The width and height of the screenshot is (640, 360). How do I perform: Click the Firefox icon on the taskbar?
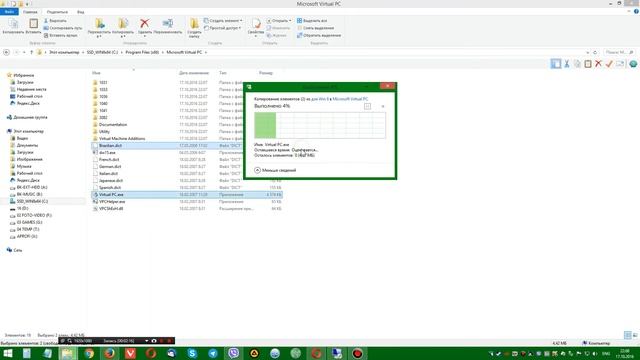[109, 353]
